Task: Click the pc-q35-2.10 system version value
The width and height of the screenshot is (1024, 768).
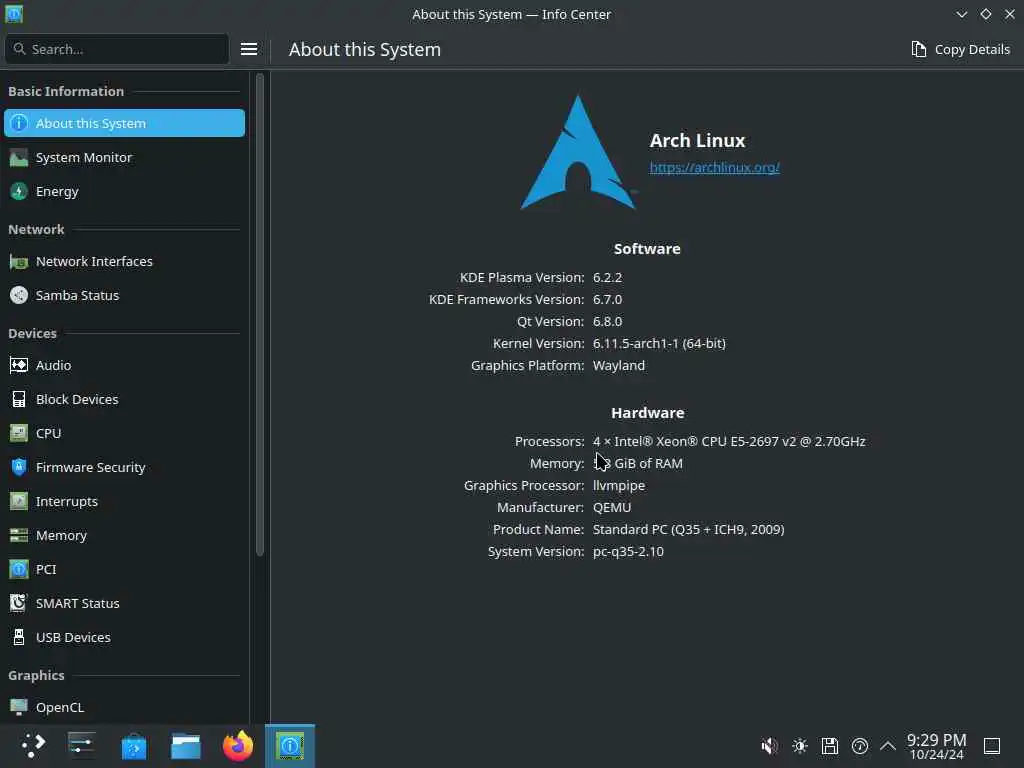Action: [x=628, y=552]
